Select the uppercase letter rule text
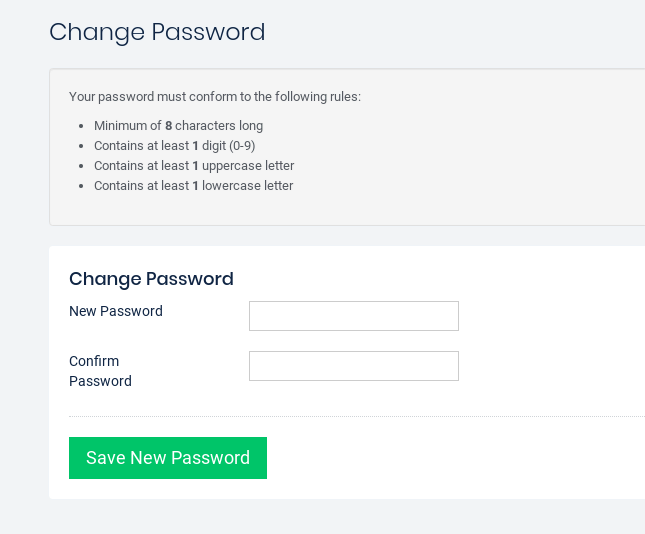 [x=194, y=166]
